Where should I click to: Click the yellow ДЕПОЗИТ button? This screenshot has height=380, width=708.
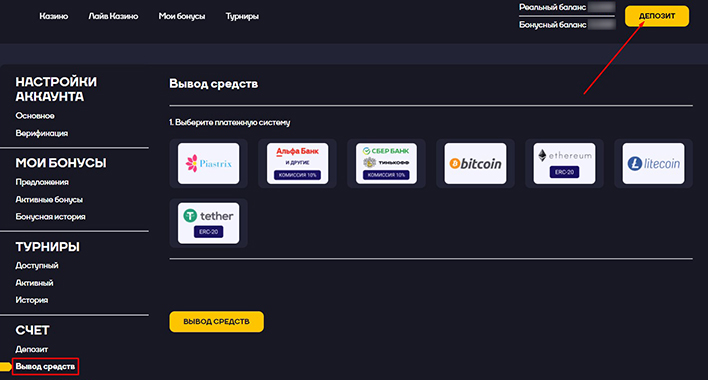(x=657, y=16)
